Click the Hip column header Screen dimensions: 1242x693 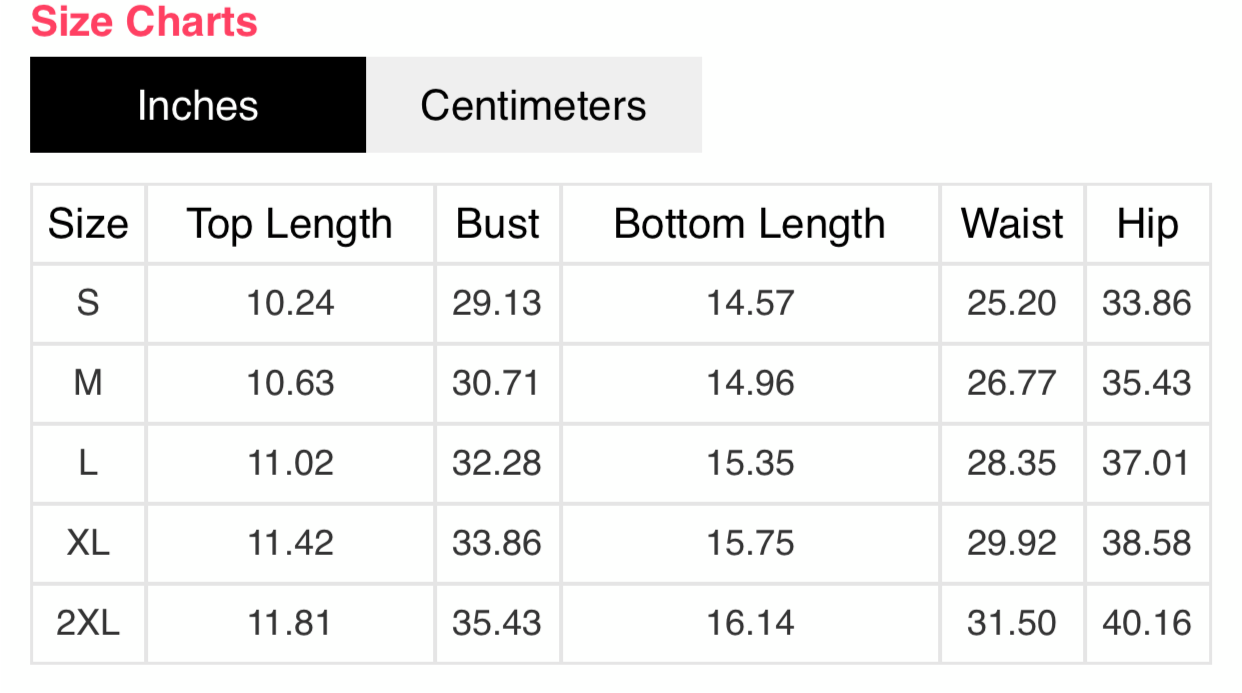1147,224
